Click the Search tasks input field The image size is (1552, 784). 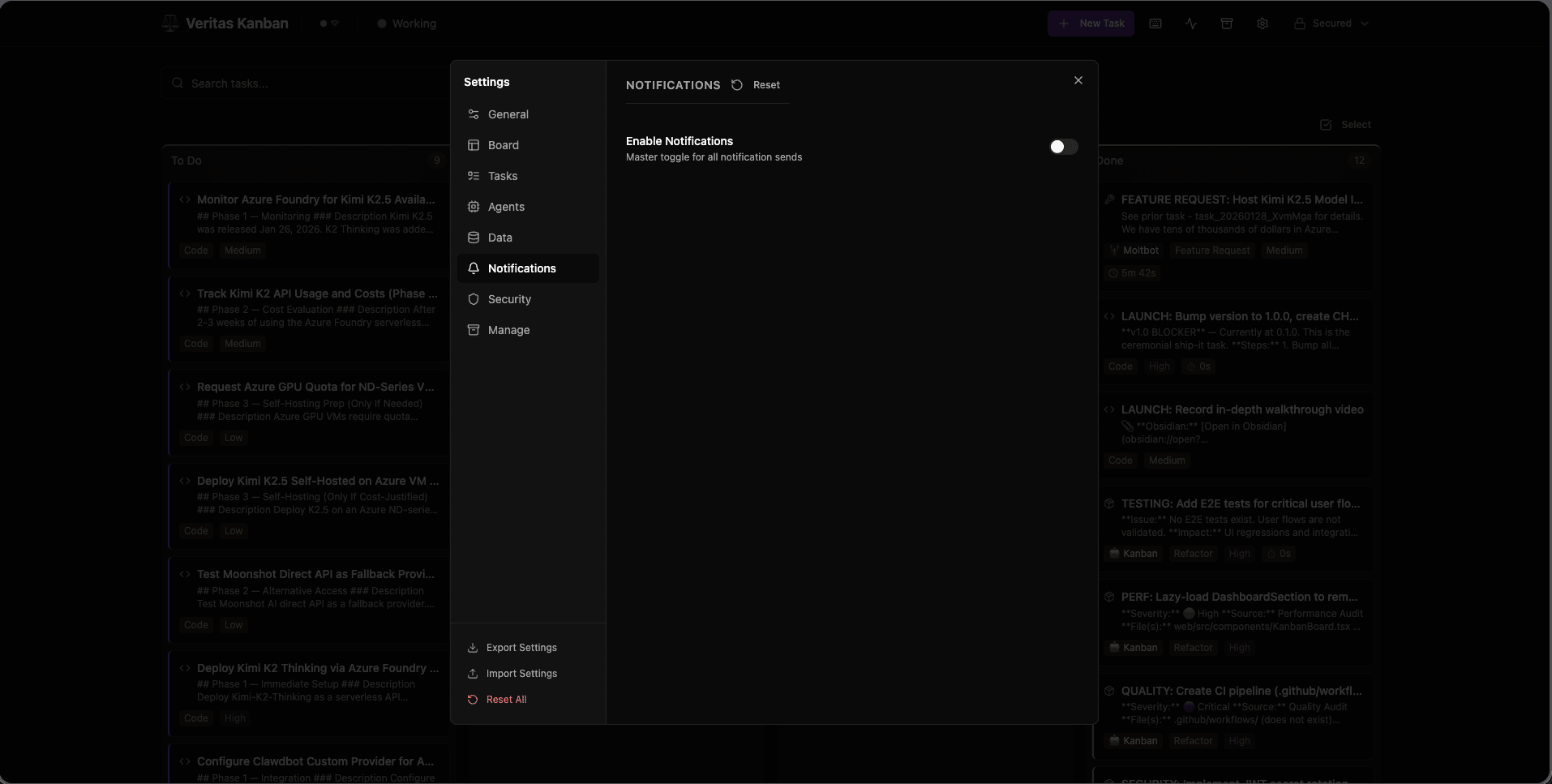click(308, 84)
